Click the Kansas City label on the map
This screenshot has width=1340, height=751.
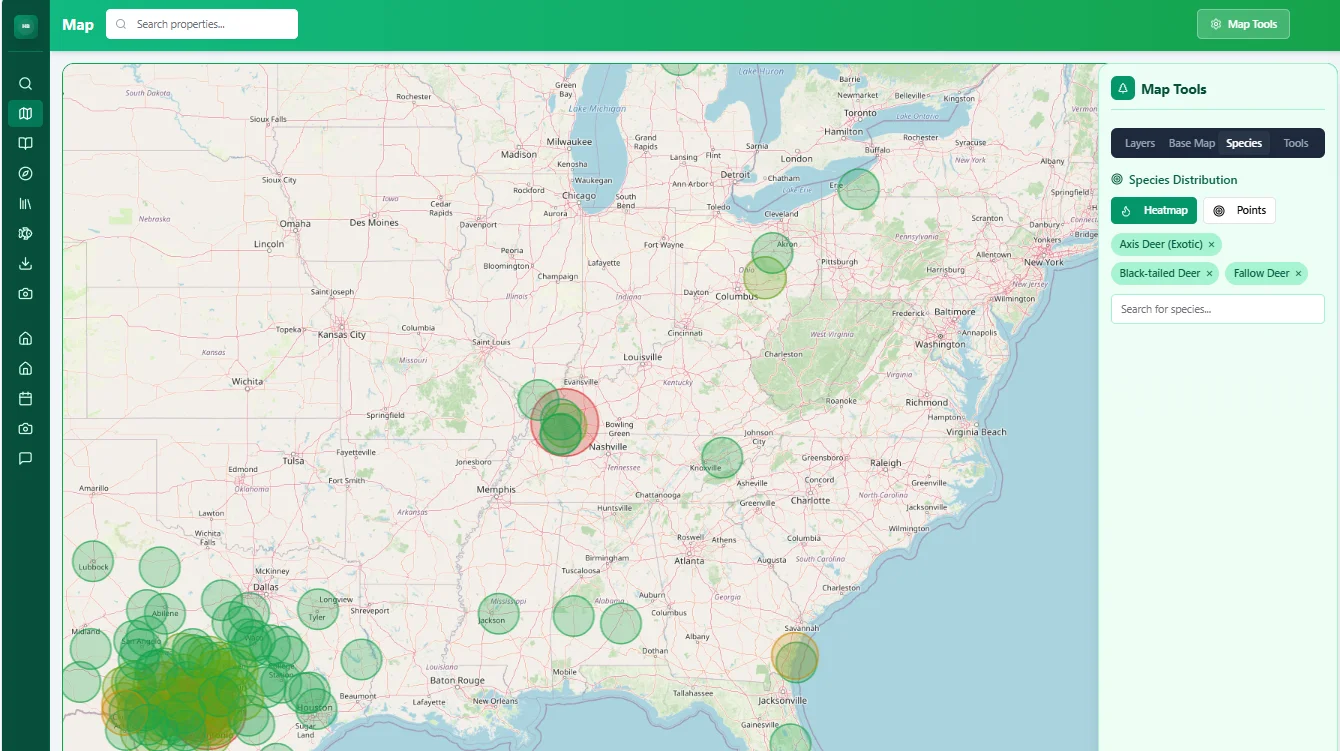pyautogui.click(x=342, y=334)
